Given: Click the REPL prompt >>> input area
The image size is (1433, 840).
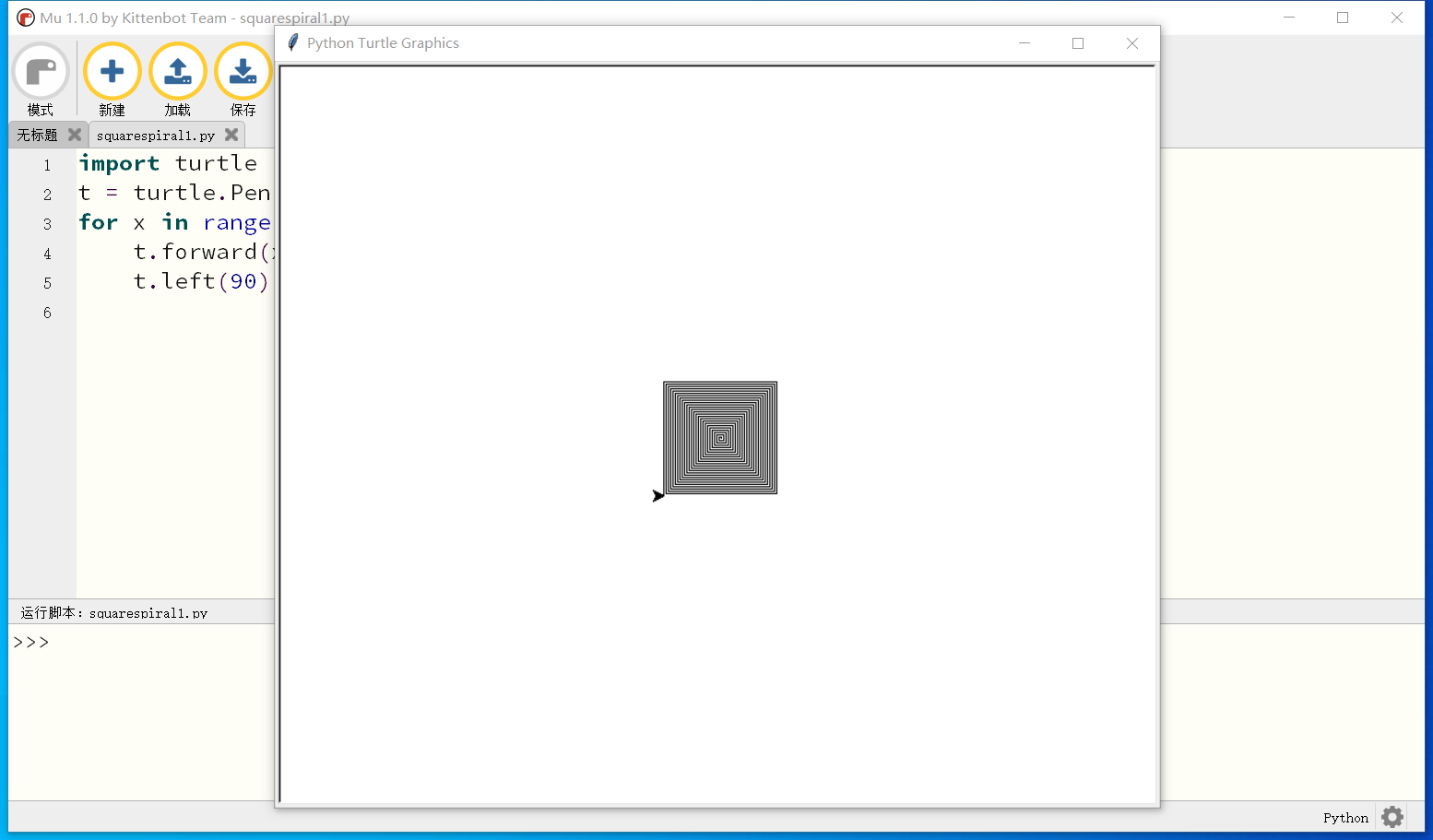Looking at the screenshot, I should (x=31, y=643).
